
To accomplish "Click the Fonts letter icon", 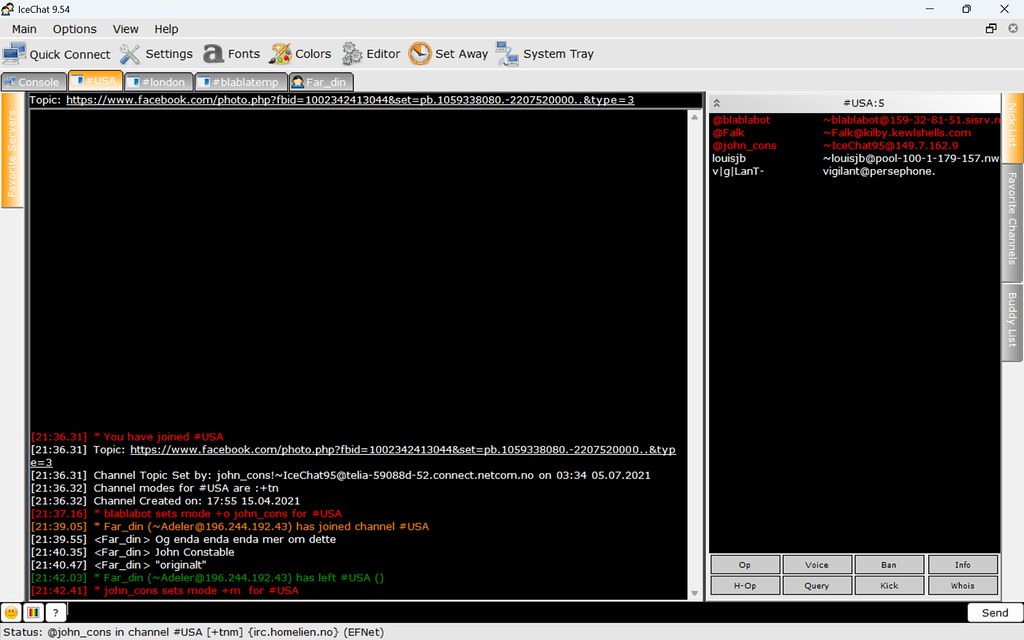I will click(x=213, y=54).
